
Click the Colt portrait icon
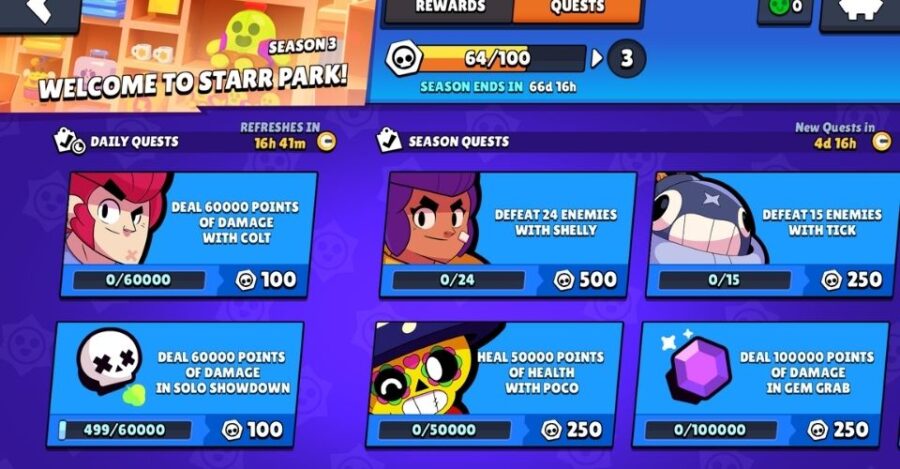pos(115,218)
